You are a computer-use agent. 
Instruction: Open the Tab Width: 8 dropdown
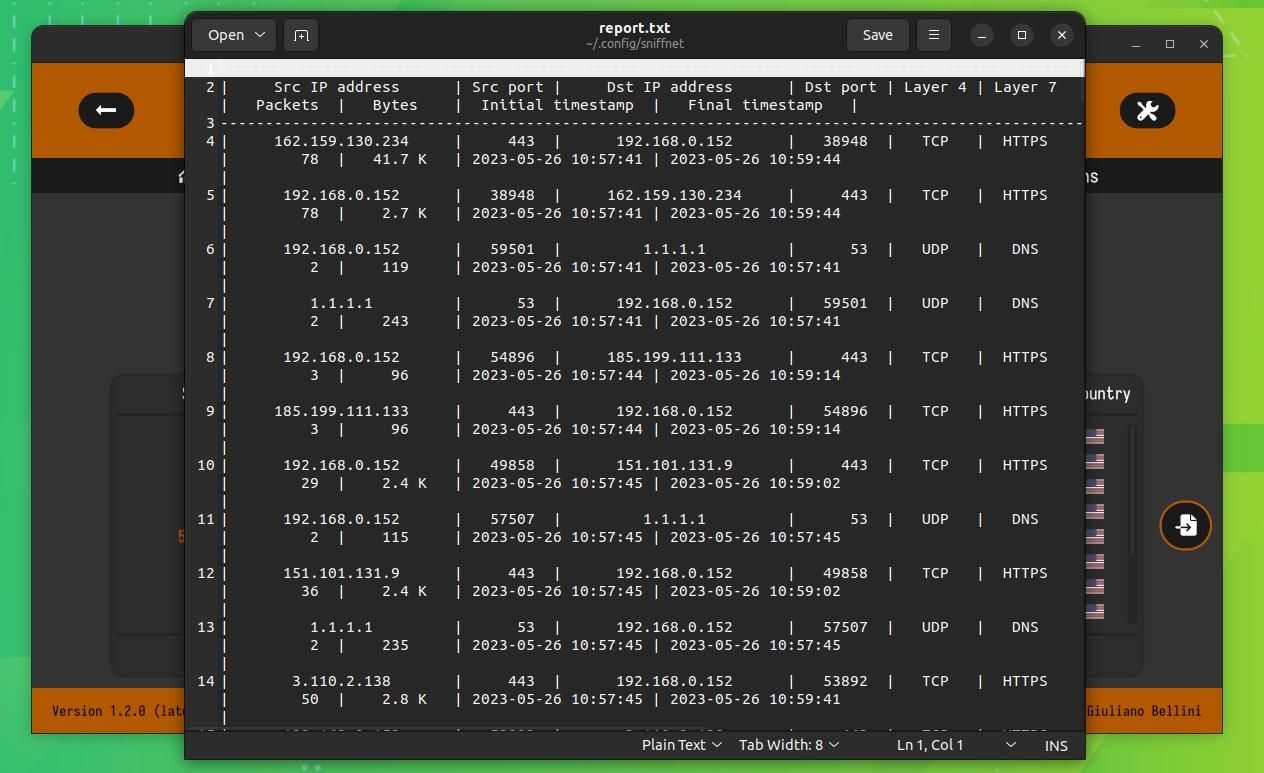(789, 745)
